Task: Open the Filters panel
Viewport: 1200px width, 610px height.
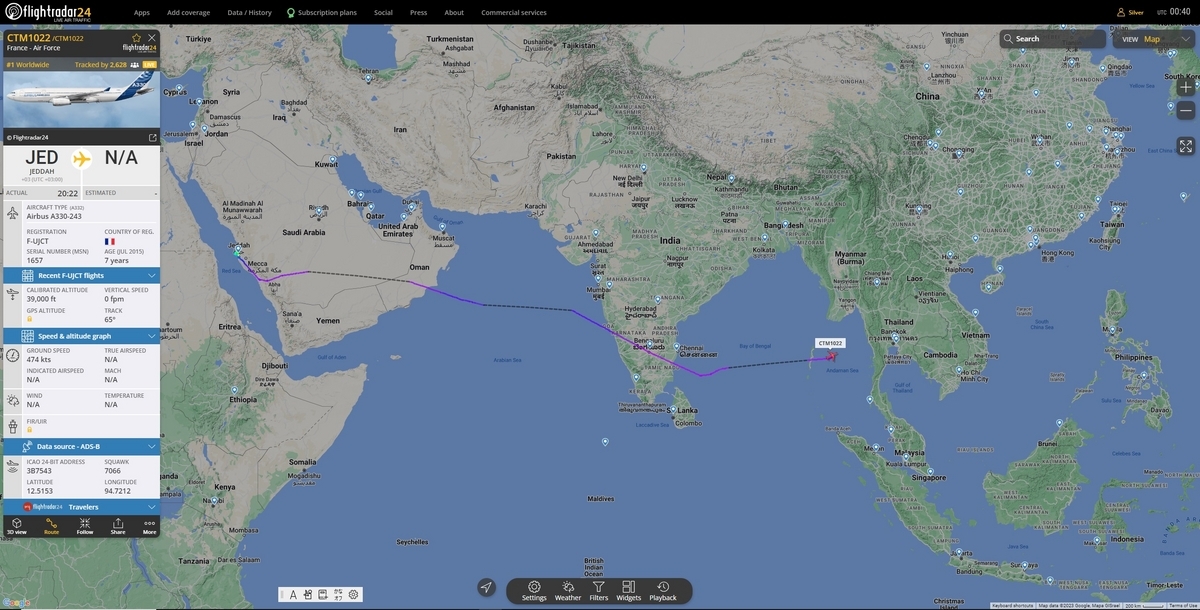Action: coord(598,591)
